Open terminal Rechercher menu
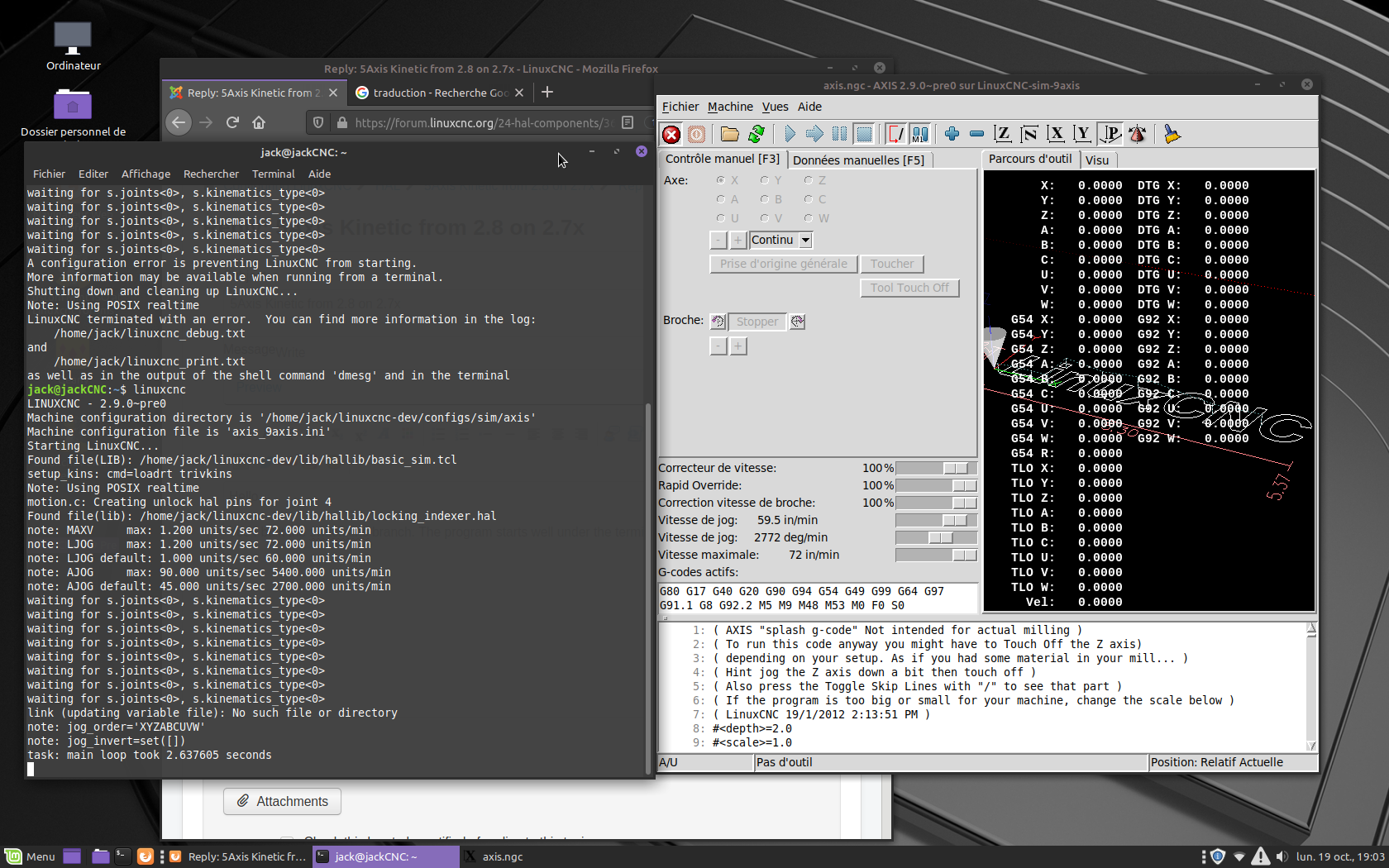 211,174
